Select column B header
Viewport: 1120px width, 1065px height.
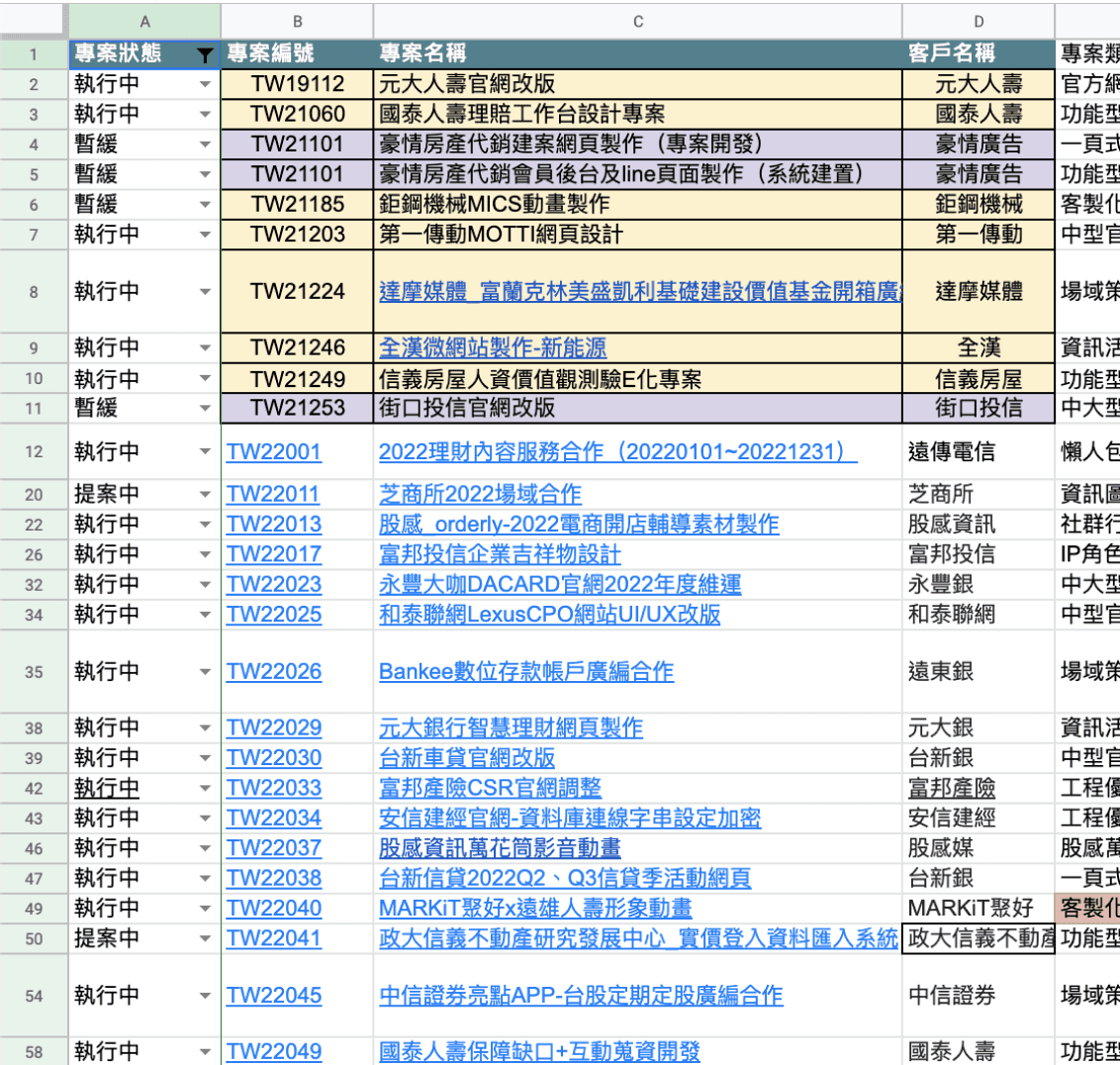(297, 22)
